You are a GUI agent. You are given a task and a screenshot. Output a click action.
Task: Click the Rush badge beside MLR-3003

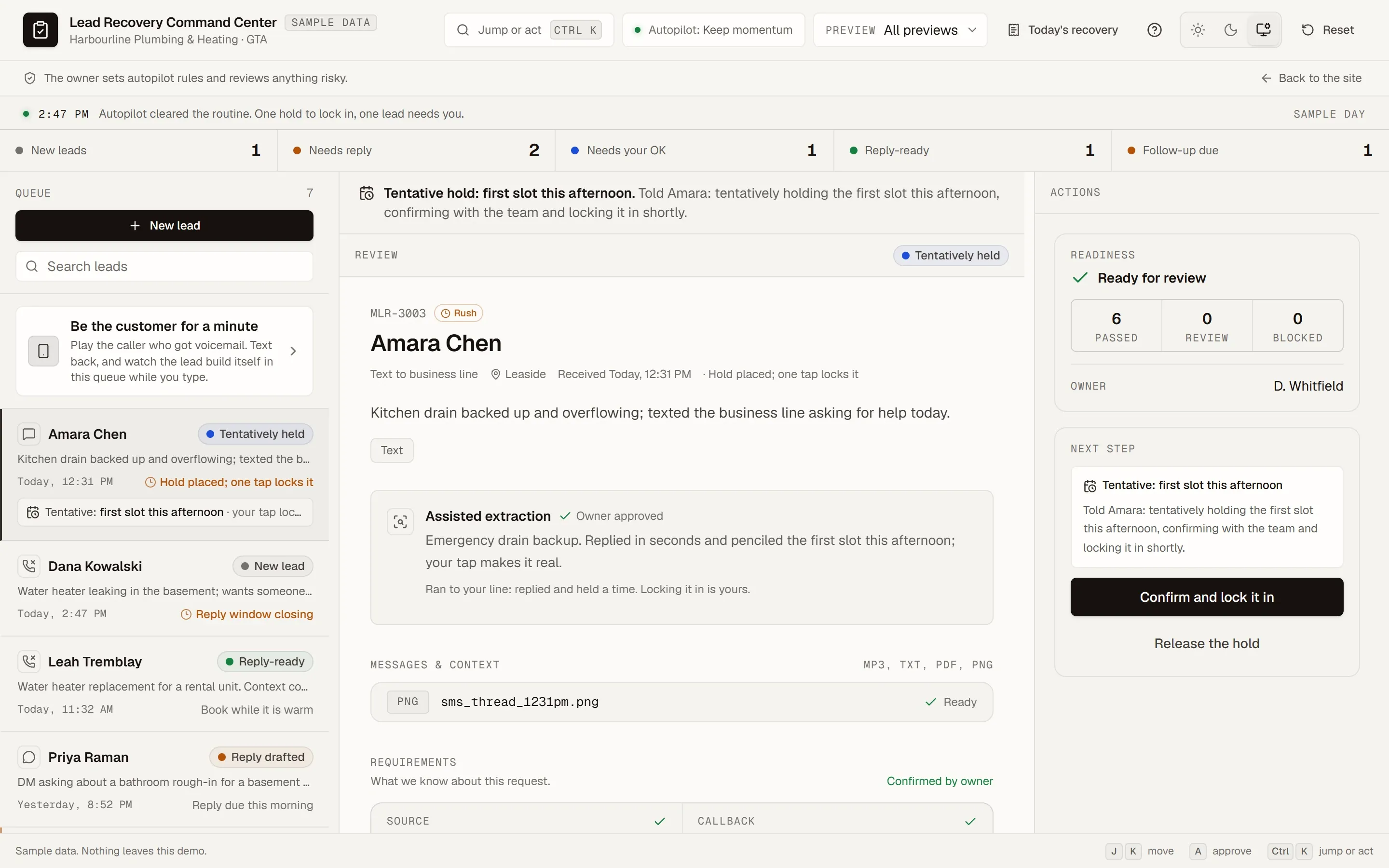click(459, 313)
